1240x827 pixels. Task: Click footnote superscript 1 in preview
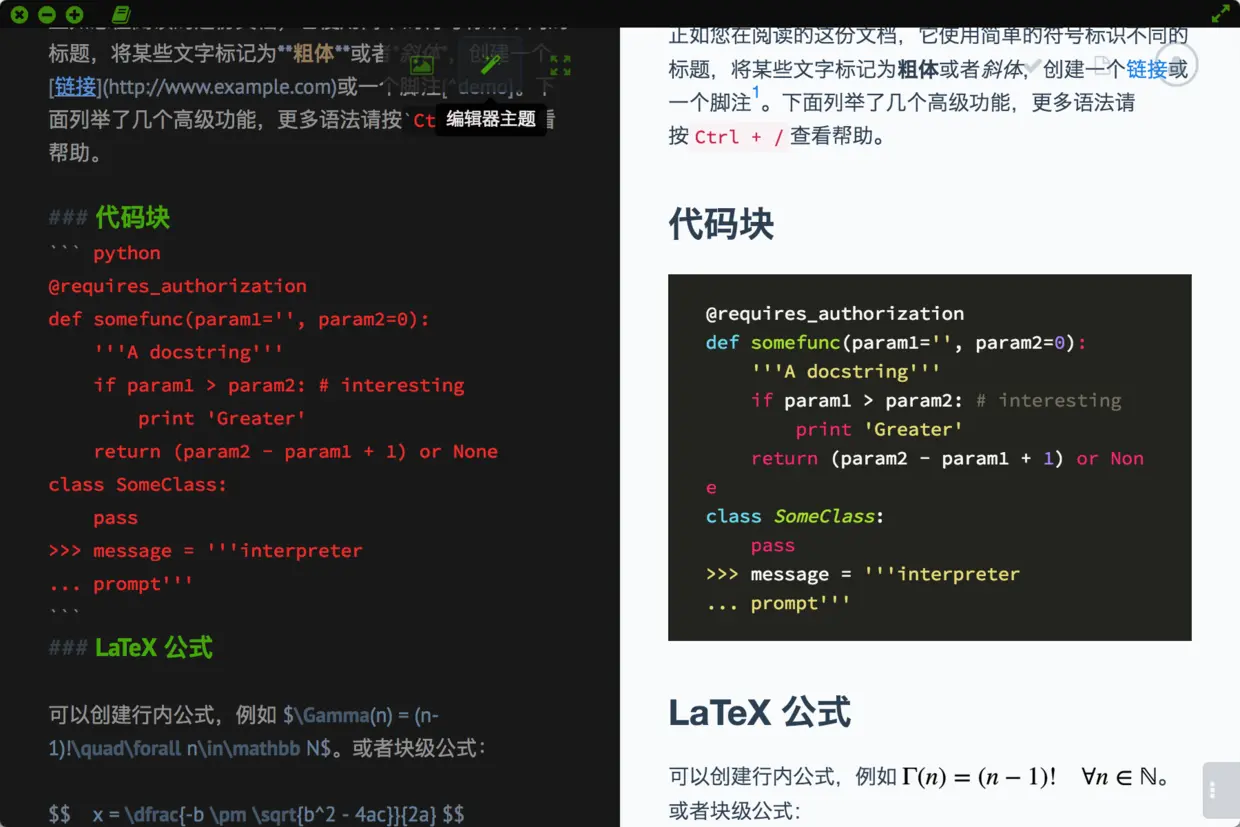click(x=757, y=92)
